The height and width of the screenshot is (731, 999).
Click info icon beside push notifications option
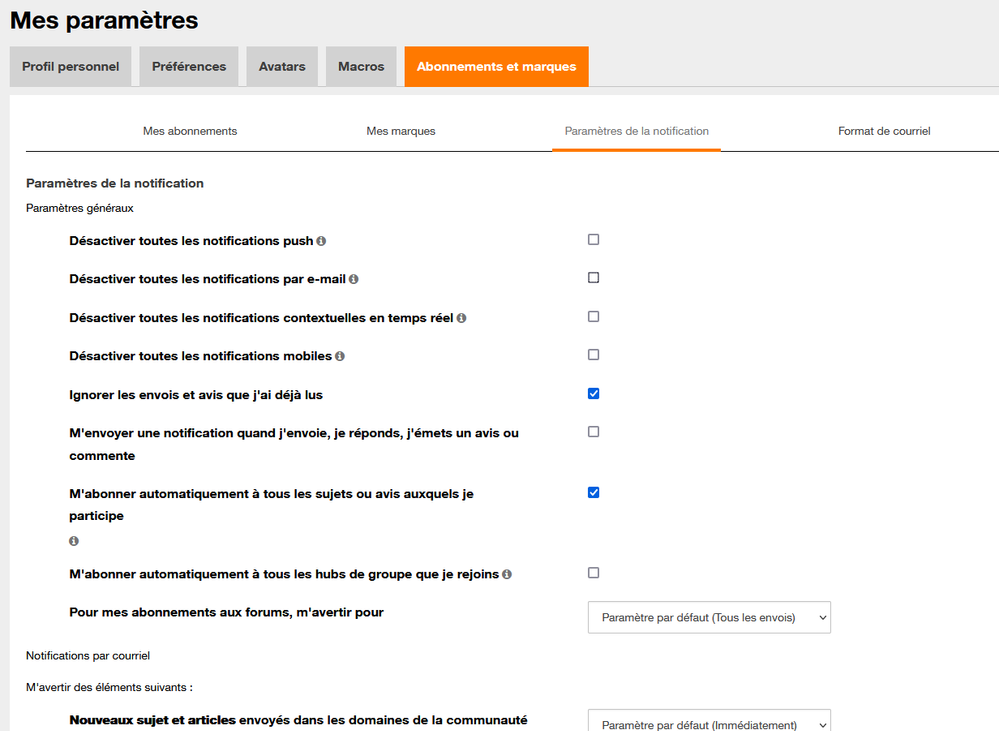pos(321,241)
